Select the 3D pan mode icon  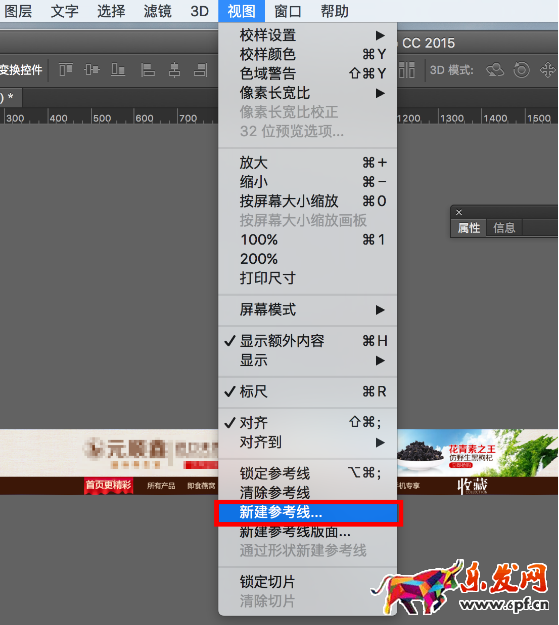[548, 70]
